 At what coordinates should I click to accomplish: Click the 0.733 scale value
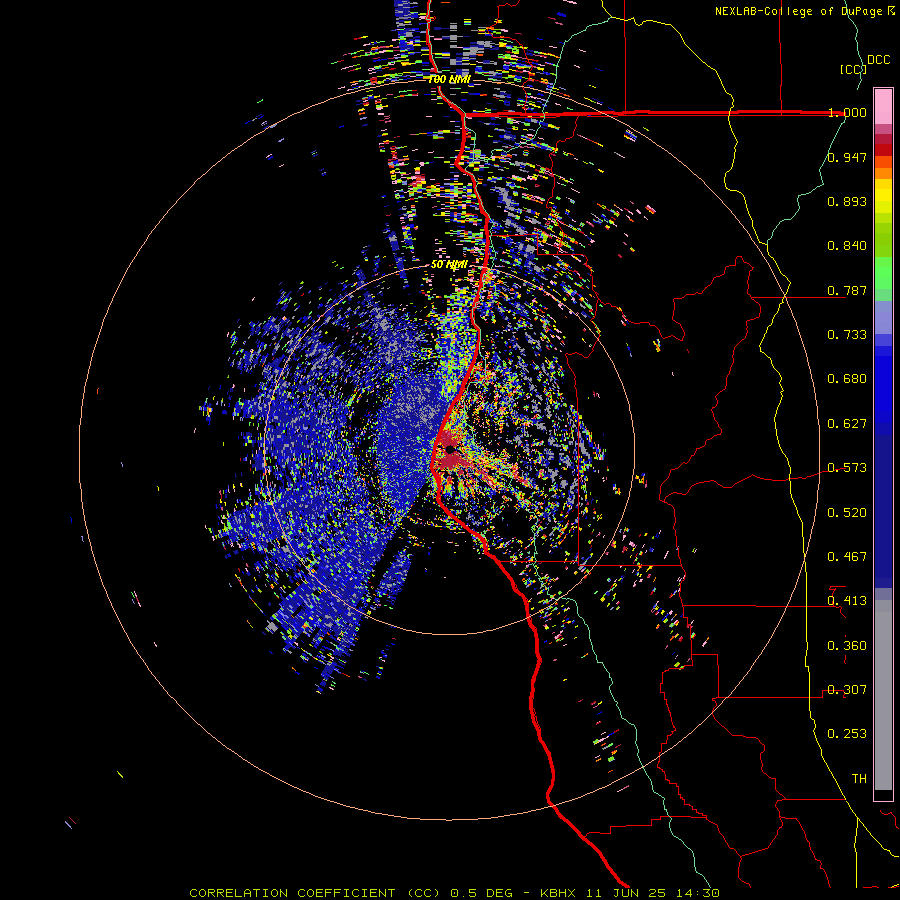click(x=847, y=335)
